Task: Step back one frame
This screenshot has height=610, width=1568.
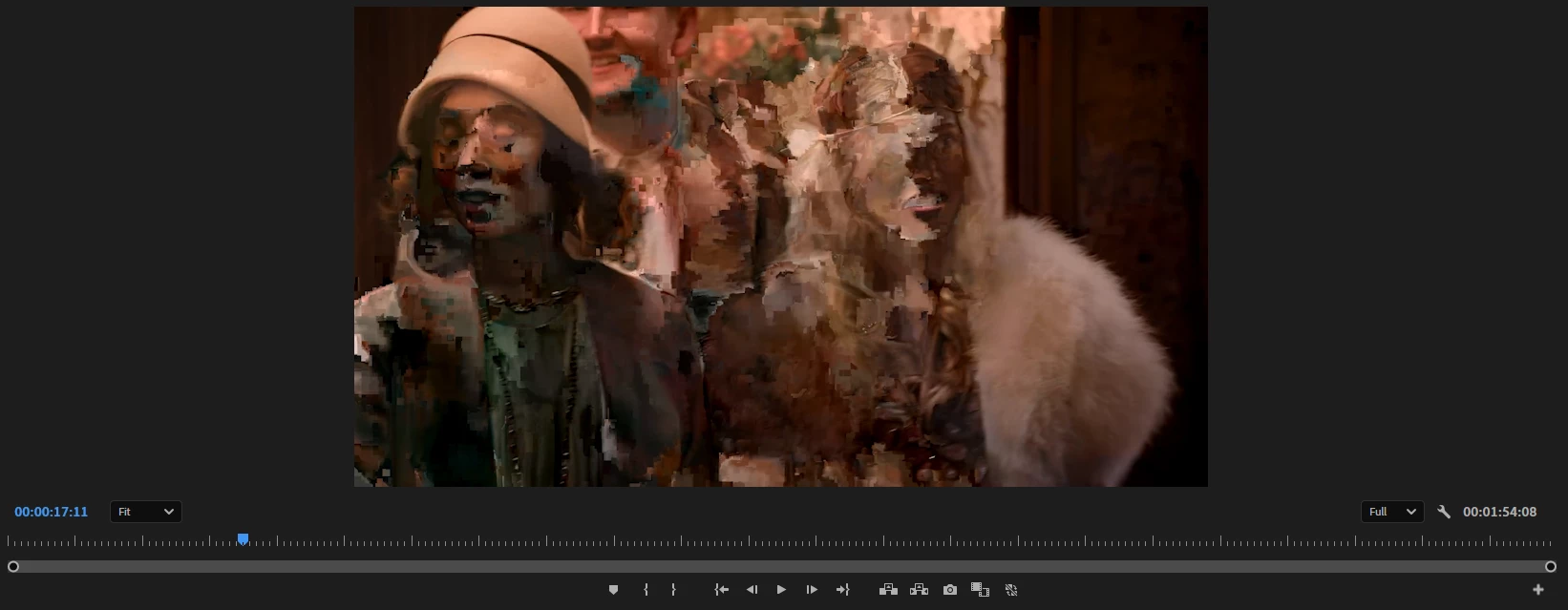Action: click(752, 590)
